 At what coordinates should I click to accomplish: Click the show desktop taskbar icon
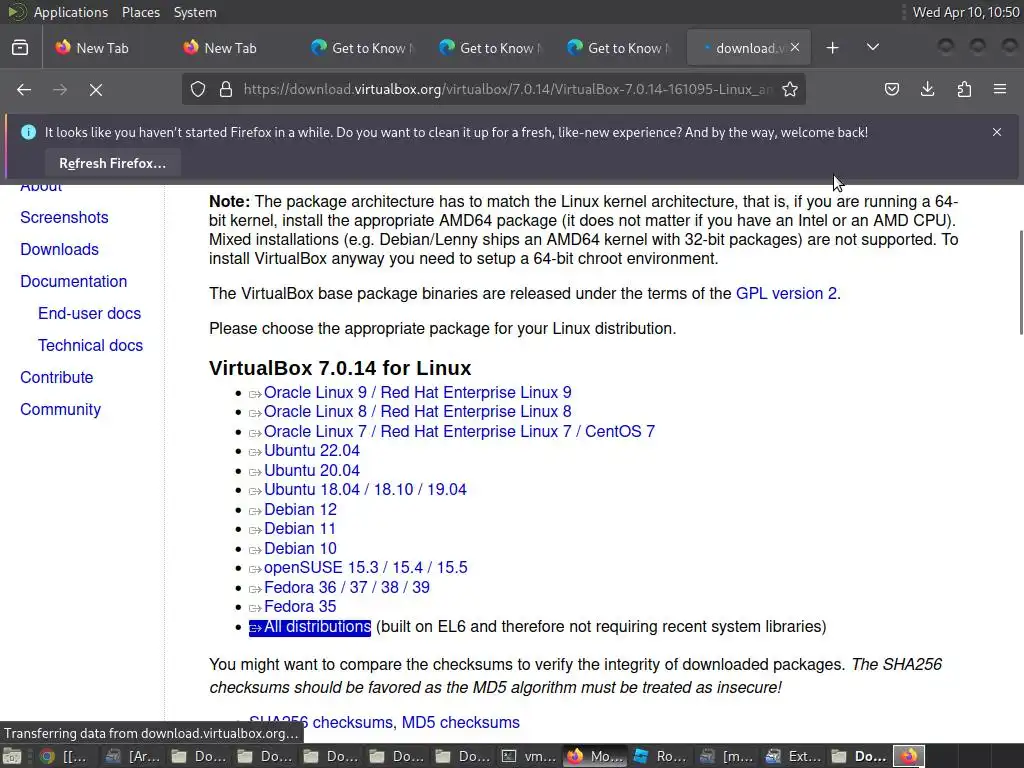[x=12, y=756]
